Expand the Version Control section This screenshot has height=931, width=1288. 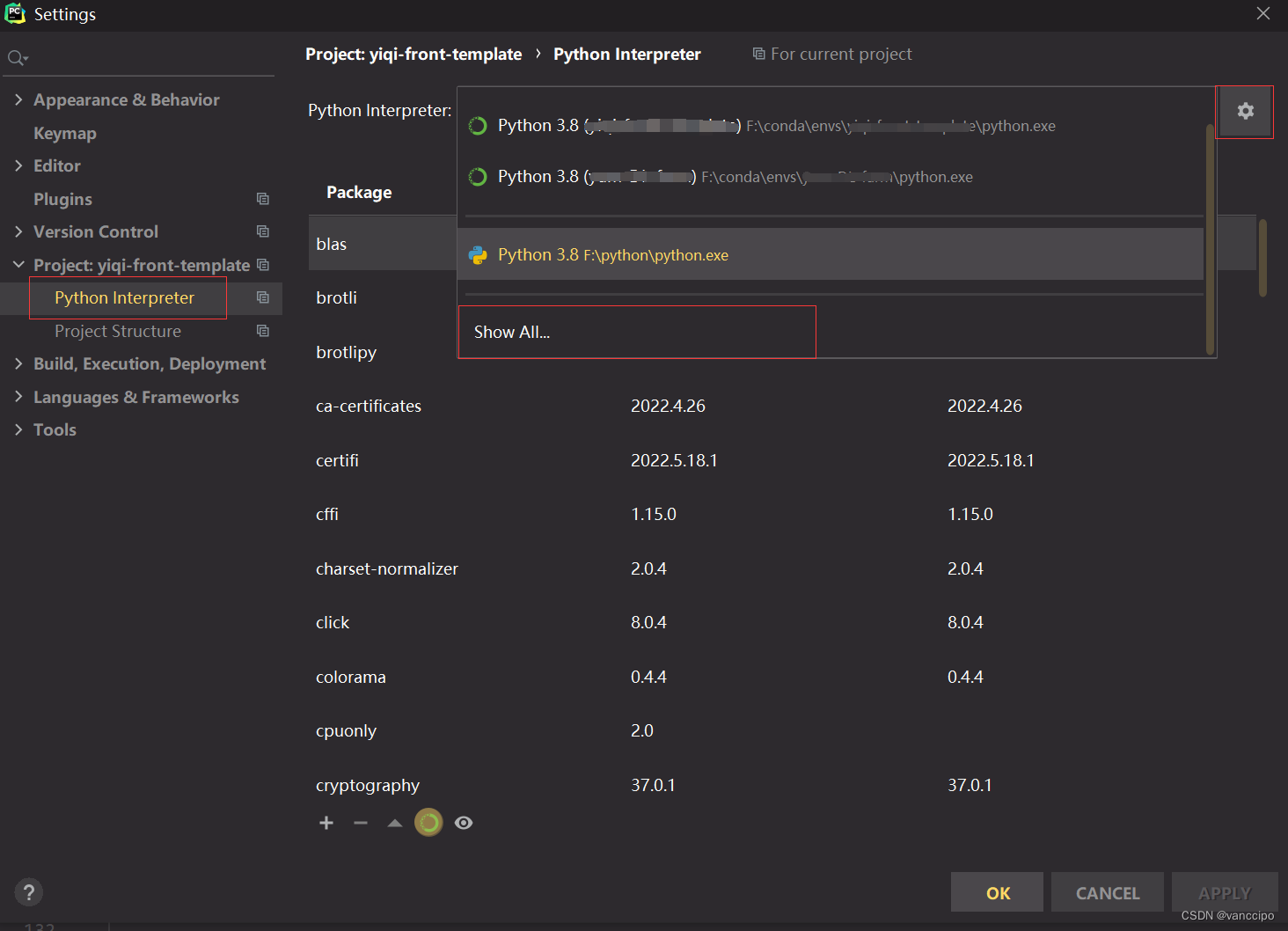pos(18,231)
